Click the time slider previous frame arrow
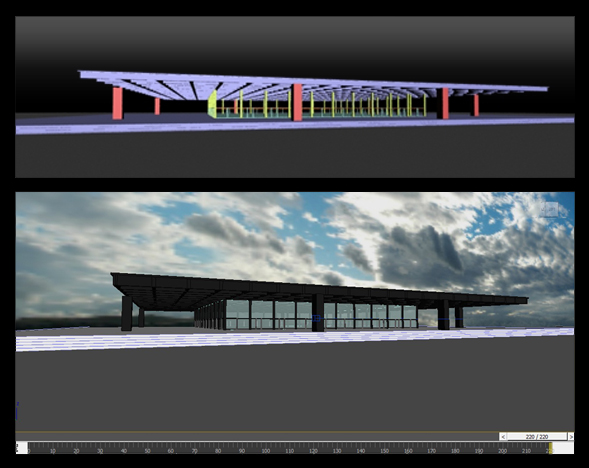Image resolution: width=589 pixels, height=468 pixels. [503, 436]
